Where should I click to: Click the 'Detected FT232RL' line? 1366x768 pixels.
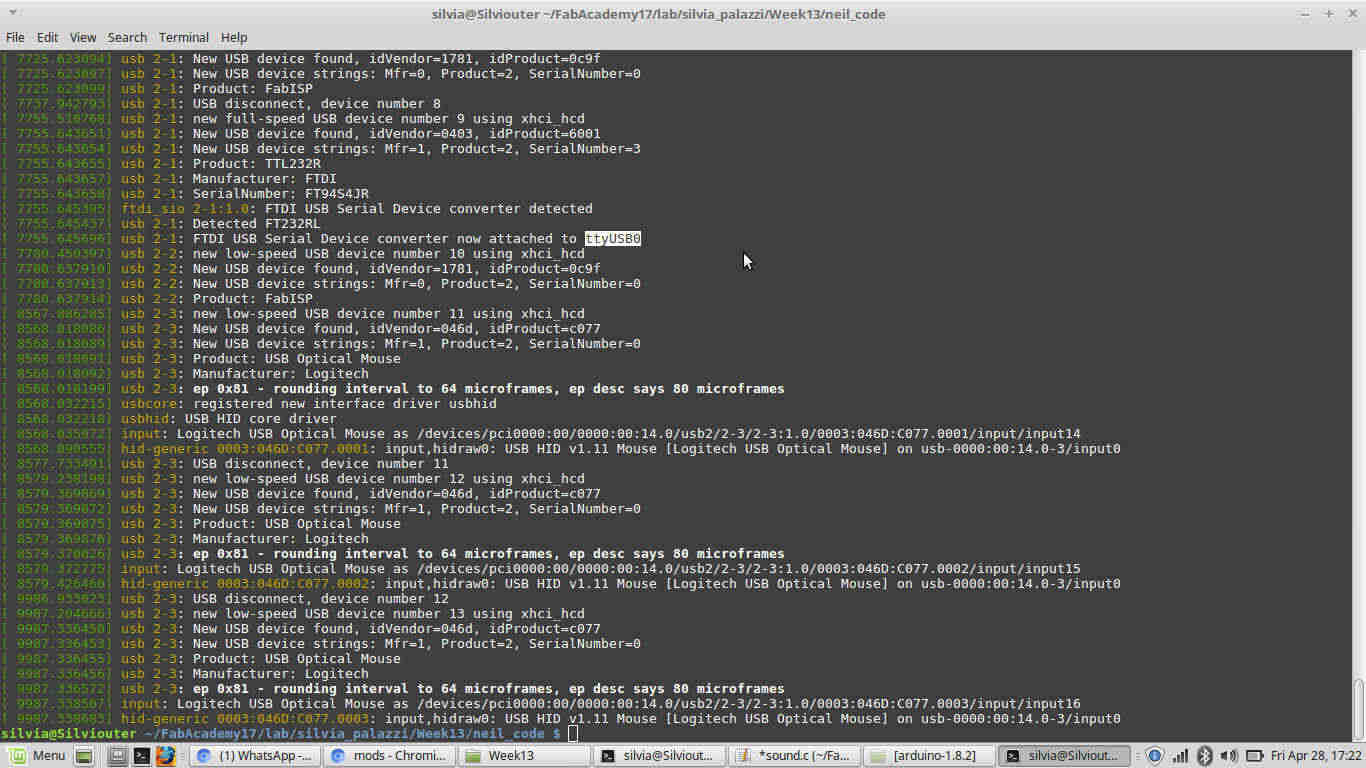[x=257, y=224]
